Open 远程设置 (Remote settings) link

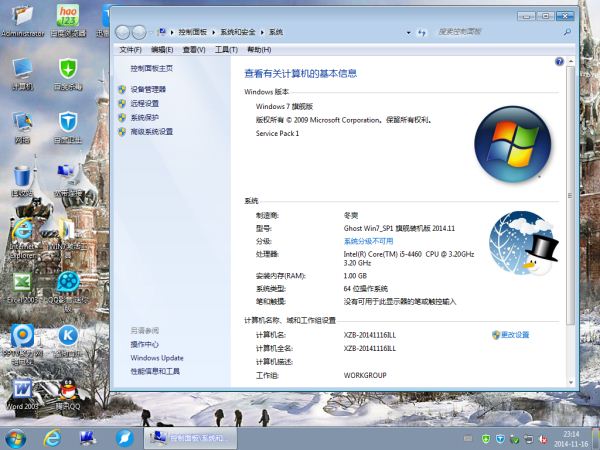[145, 103]
